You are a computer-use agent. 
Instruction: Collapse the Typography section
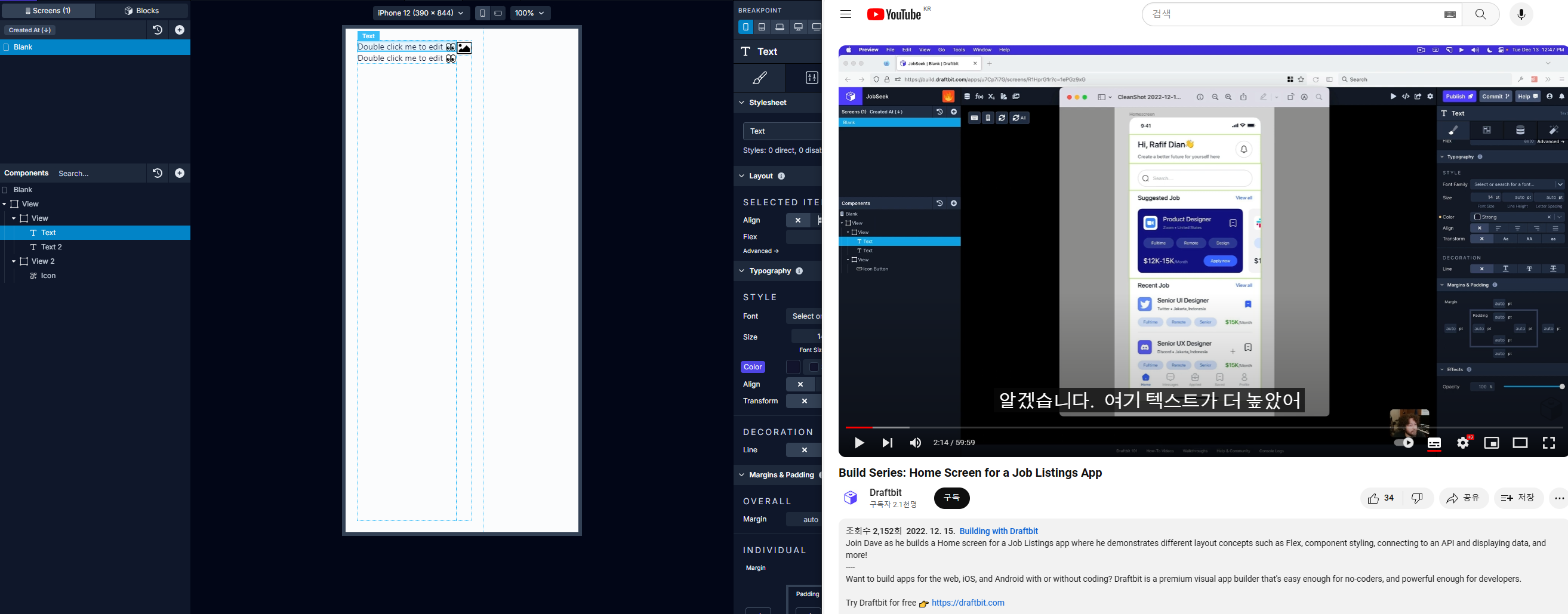(x=741, y=271)
